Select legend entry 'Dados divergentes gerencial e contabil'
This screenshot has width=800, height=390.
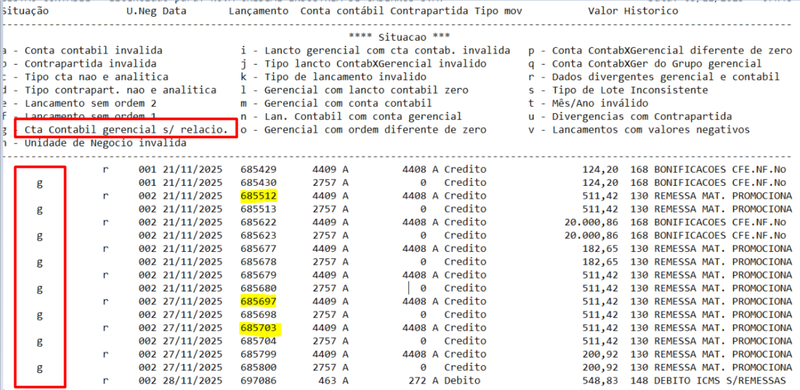tap(666, 77)
